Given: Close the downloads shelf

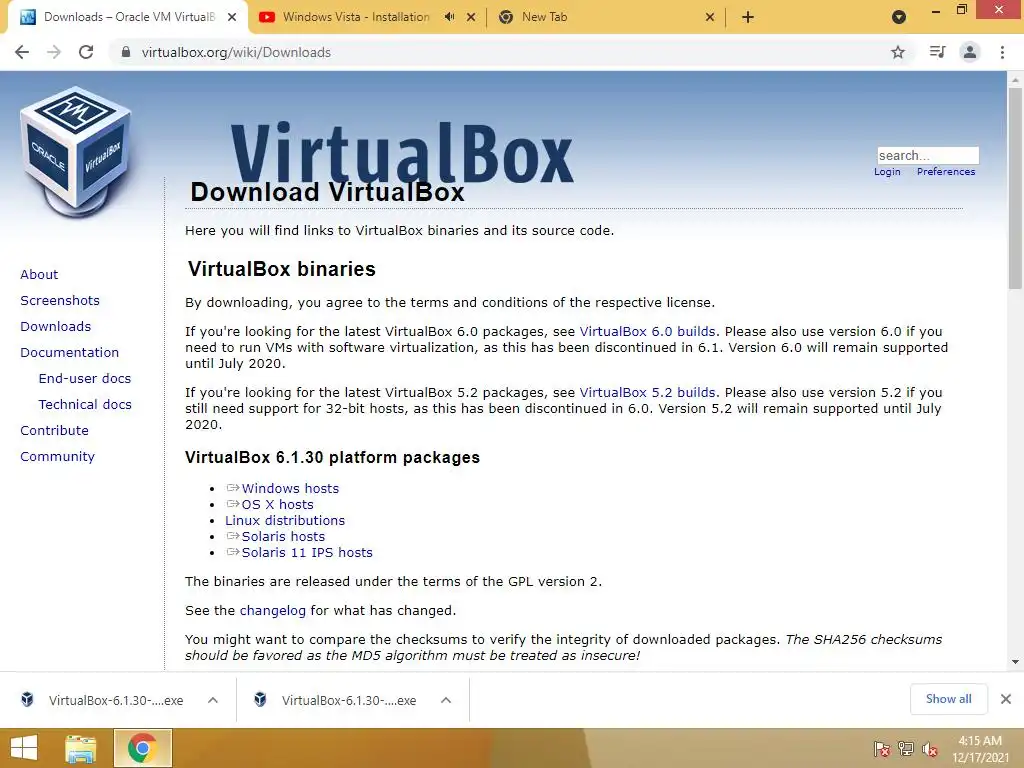Looking at the screenshot, I should [x=1006, y=699].
